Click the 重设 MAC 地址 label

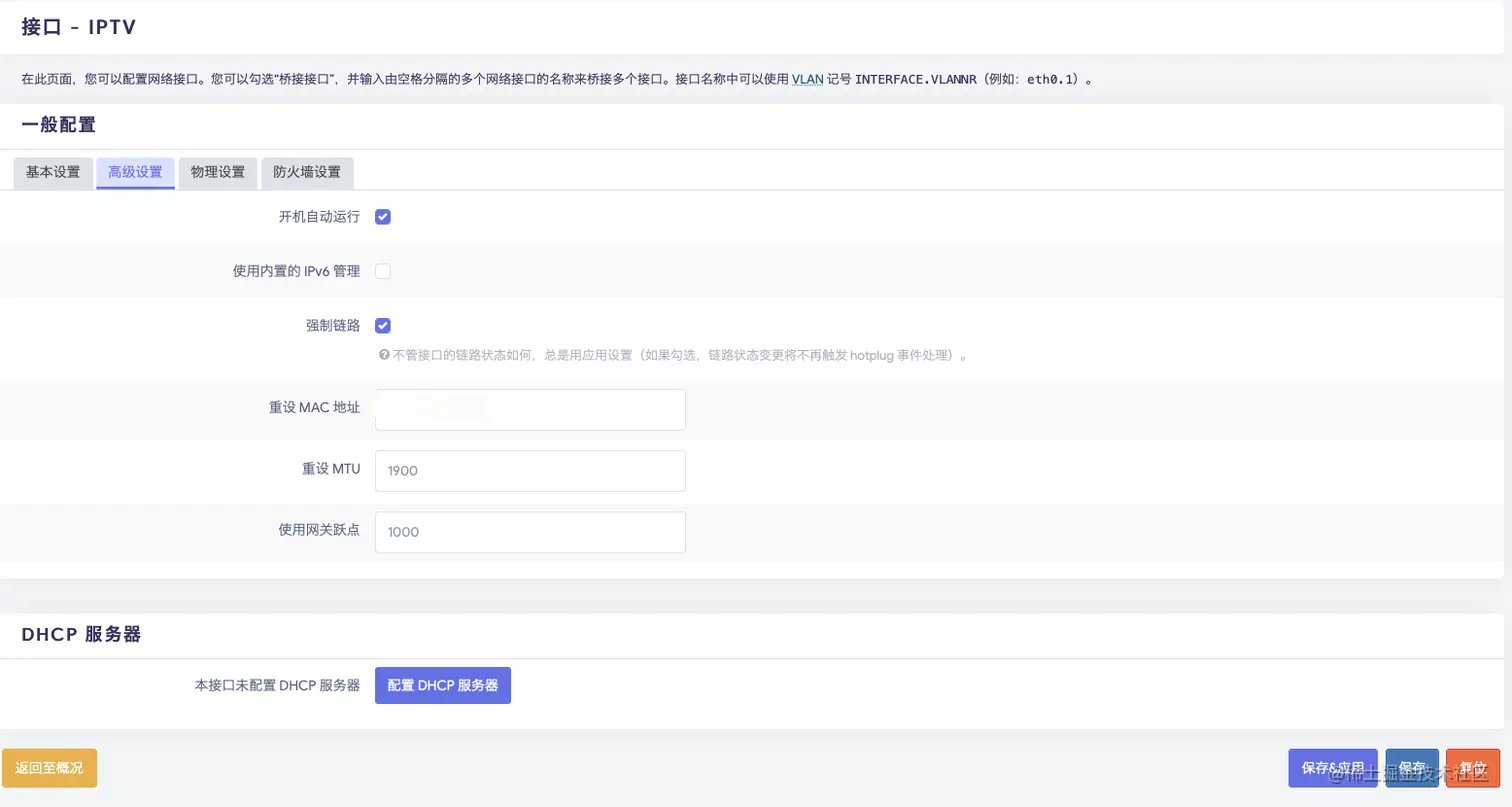(314, 408)
